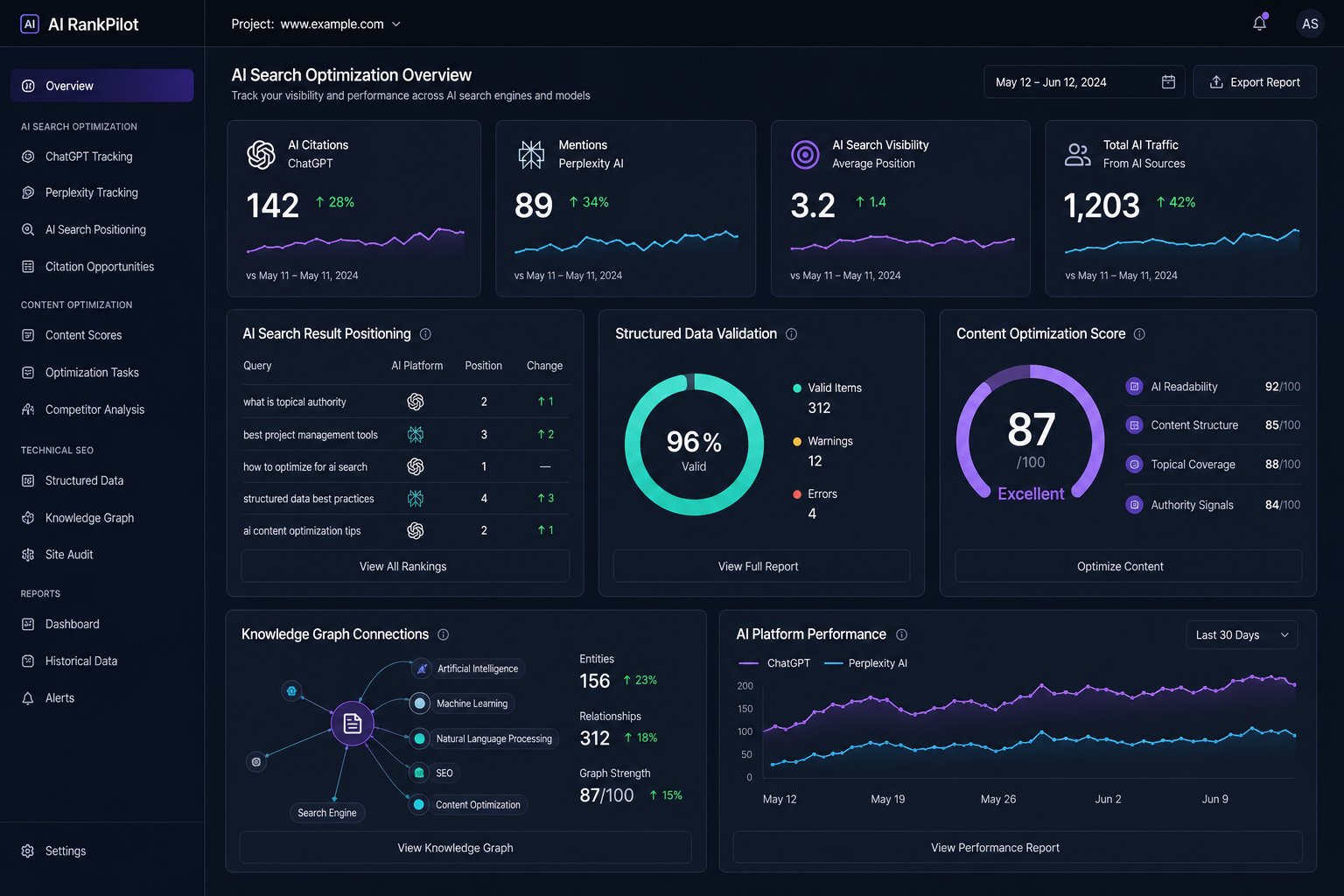The width and height of the screenshot is (1344, 896).
Task: Show info for Structured Data Validation
Action: (x=791, y=334)
